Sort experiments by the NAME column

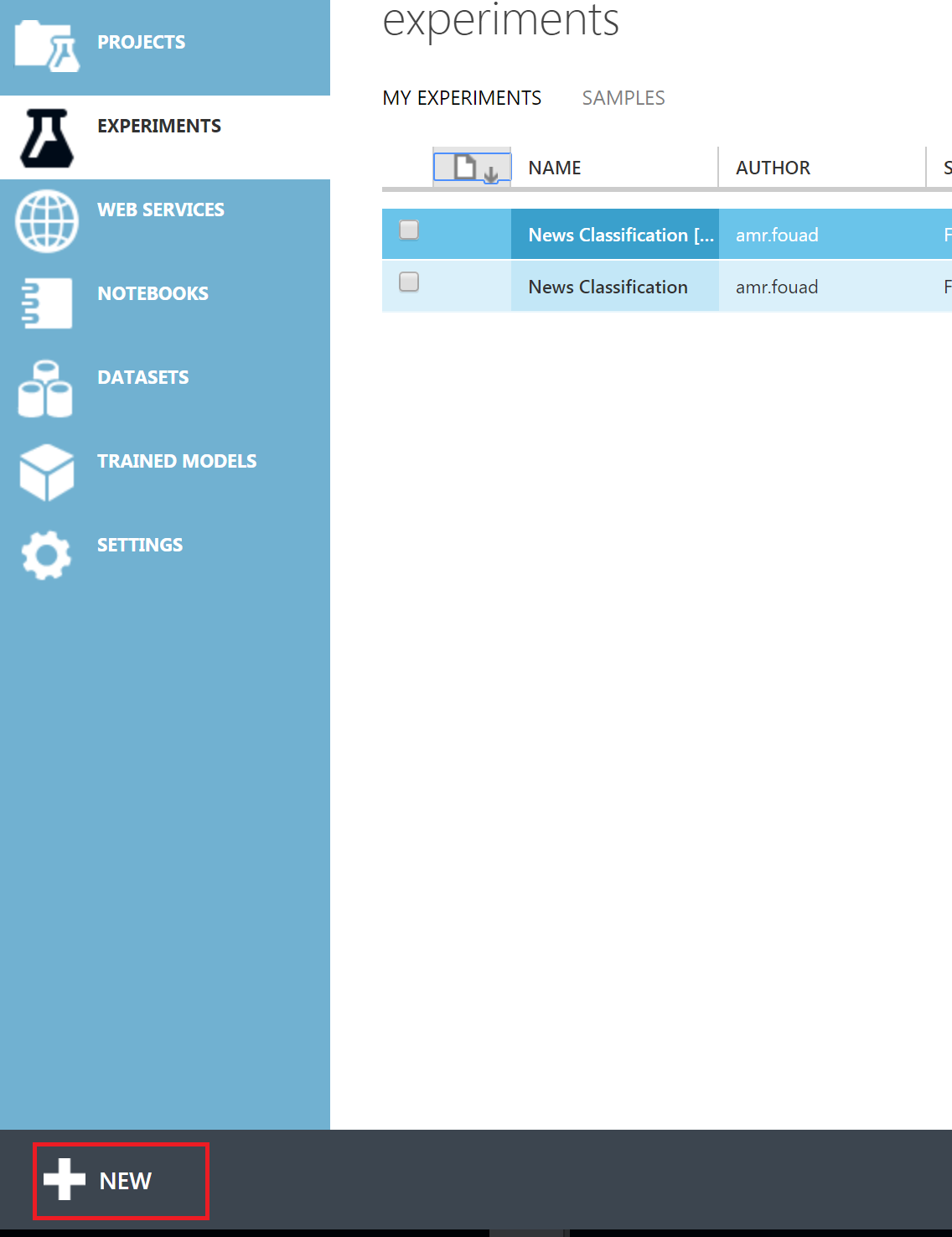tap(554, 167)
